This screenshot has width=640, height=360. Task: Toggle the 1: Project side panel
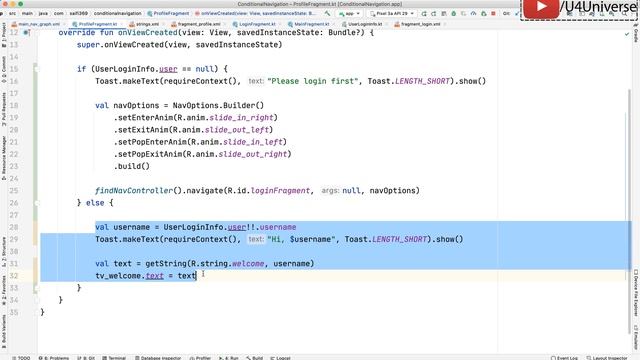[4, 35]
